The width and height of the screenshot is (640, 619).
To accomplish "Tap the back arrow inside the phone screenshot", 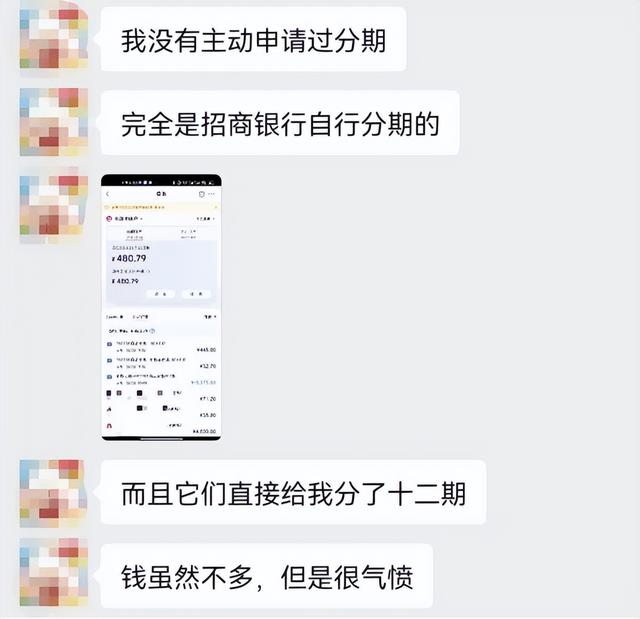I will (x=108, y=194).
